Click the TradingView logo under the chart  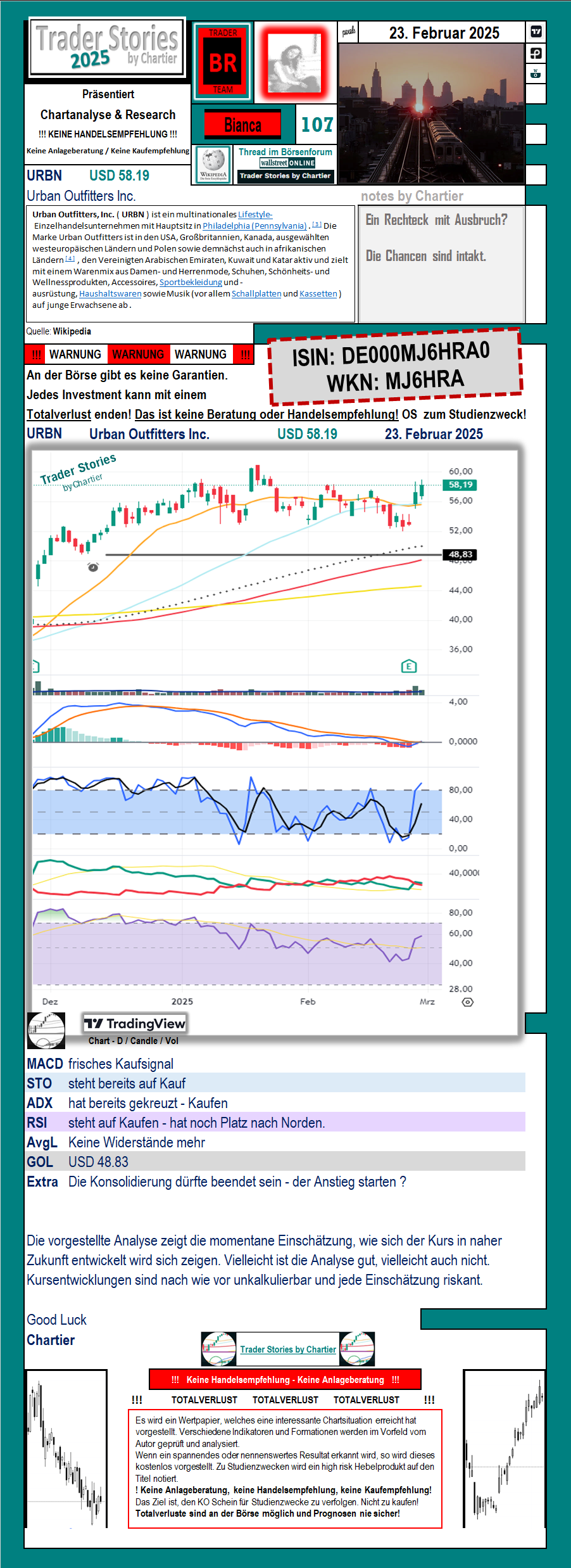click(135, 1023)
